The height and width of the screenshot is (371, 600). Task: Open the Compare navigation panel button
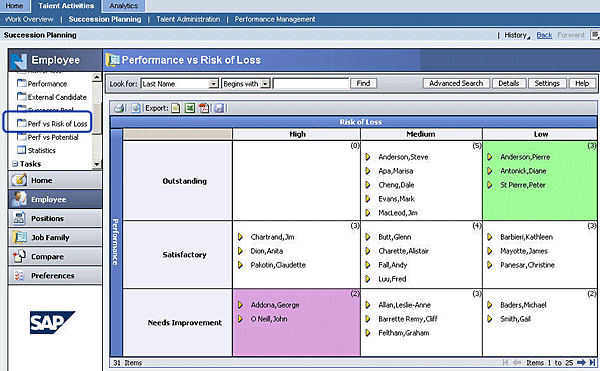point(55,256)
